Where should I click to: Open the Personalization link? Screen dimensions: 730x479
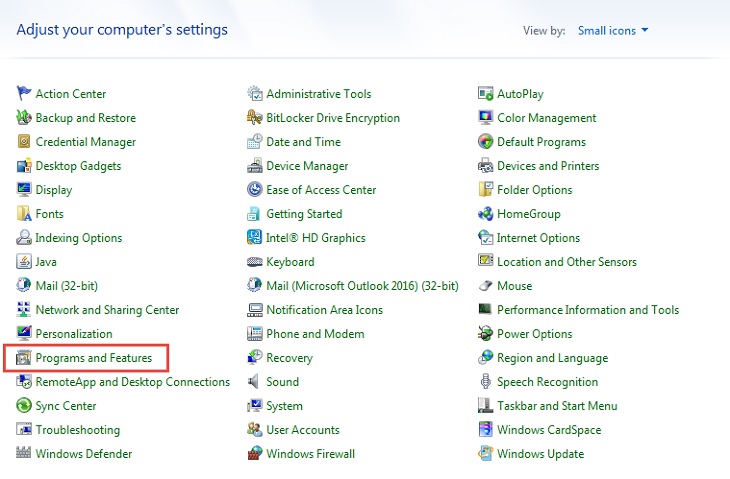coord(74,334)
